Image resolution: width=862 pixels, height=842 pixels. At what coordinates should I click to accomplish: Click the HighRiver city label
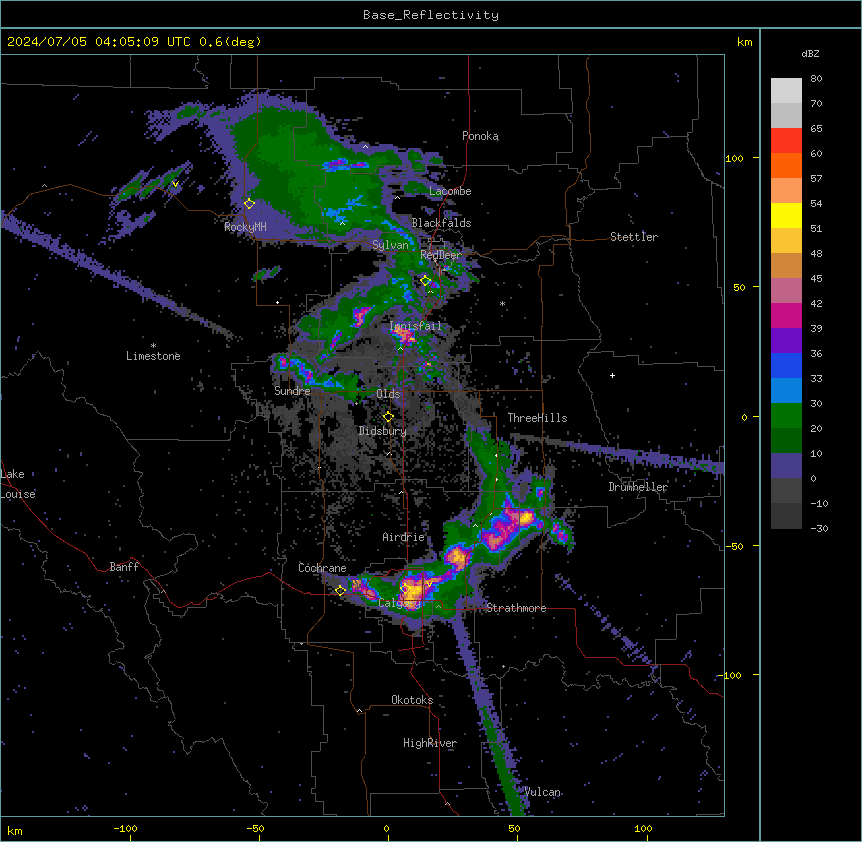(x=430, y=743)
